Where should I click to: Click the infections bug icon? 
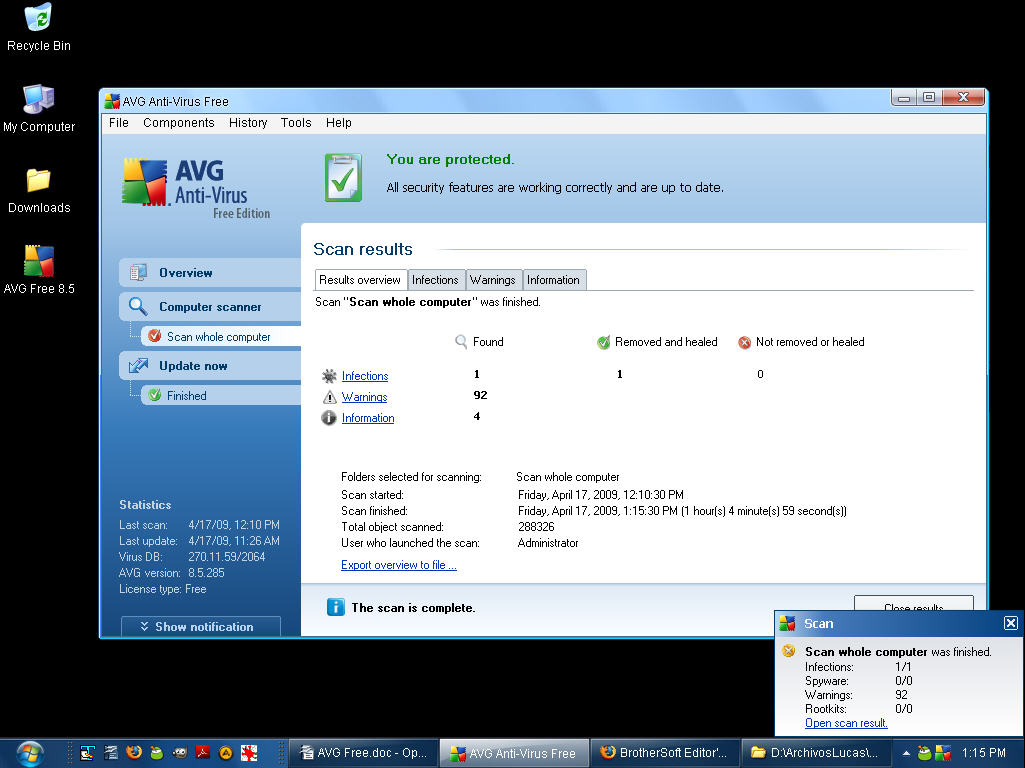click(329, 376)
